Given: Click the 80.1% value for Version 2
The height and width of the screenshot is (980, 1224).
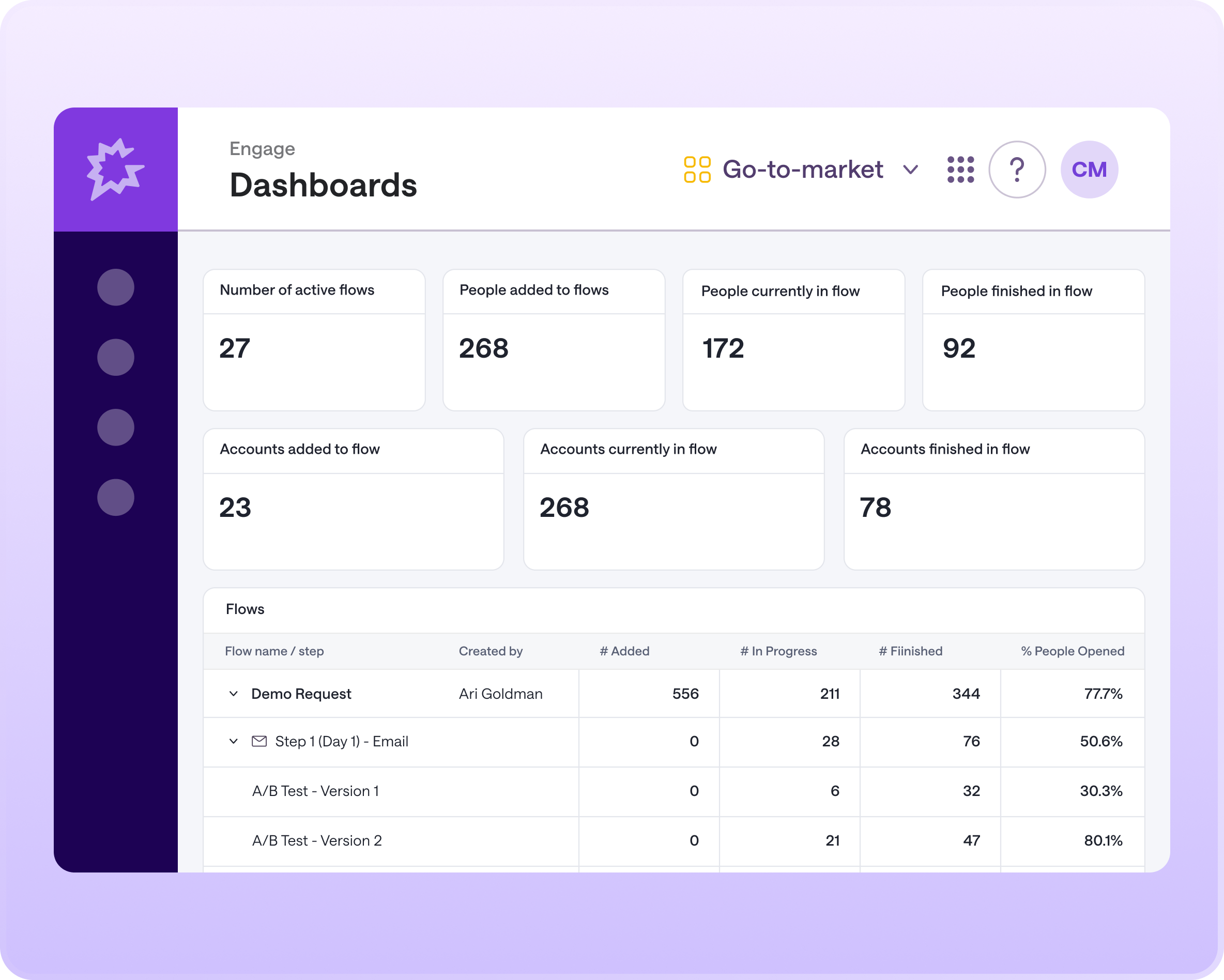Looking at the screenshot, I should coord(1103,840).
